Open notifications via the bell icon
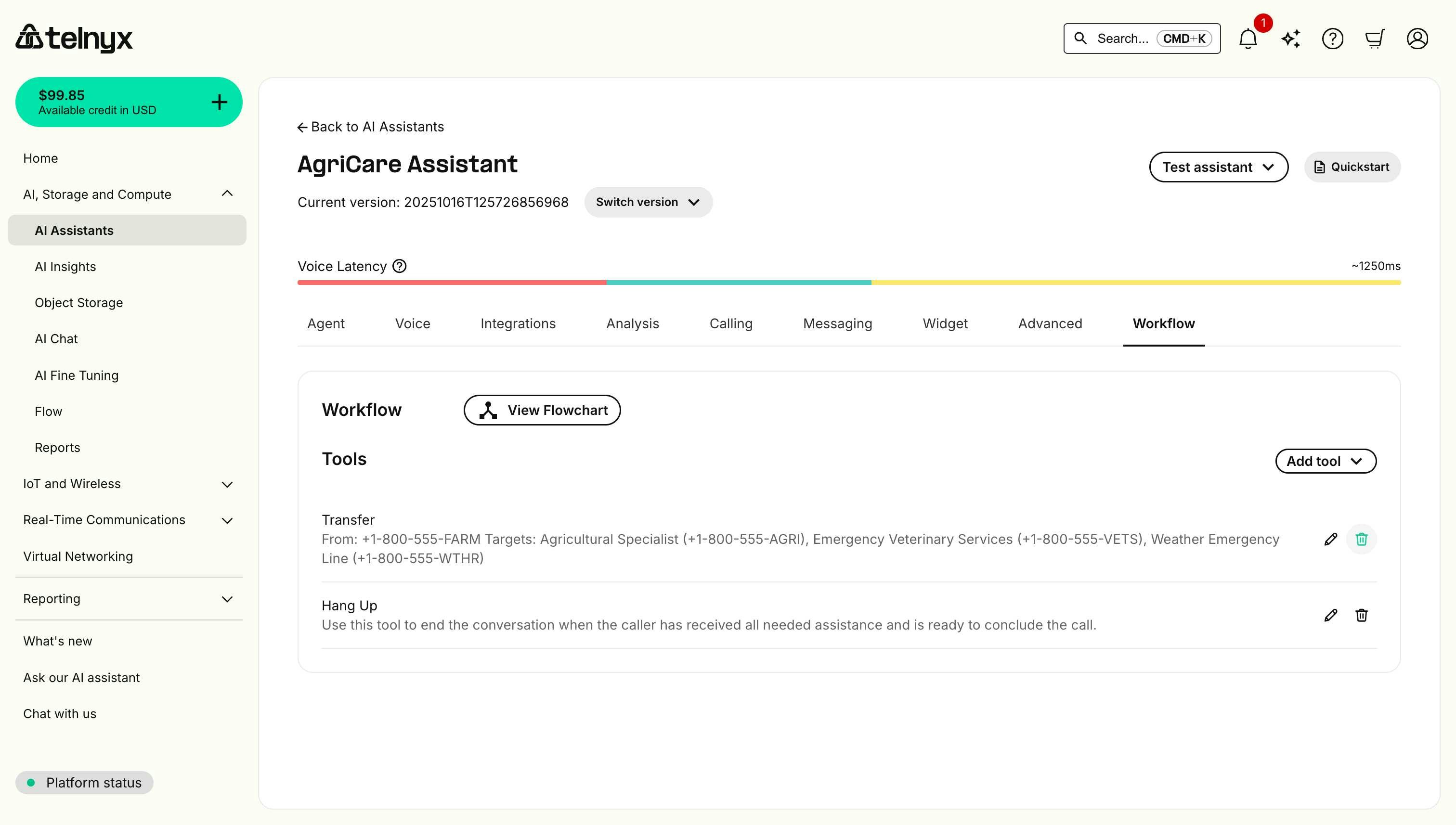Image resolution: width=1456 pixels, height=825 pixels. pos(1247,38)
